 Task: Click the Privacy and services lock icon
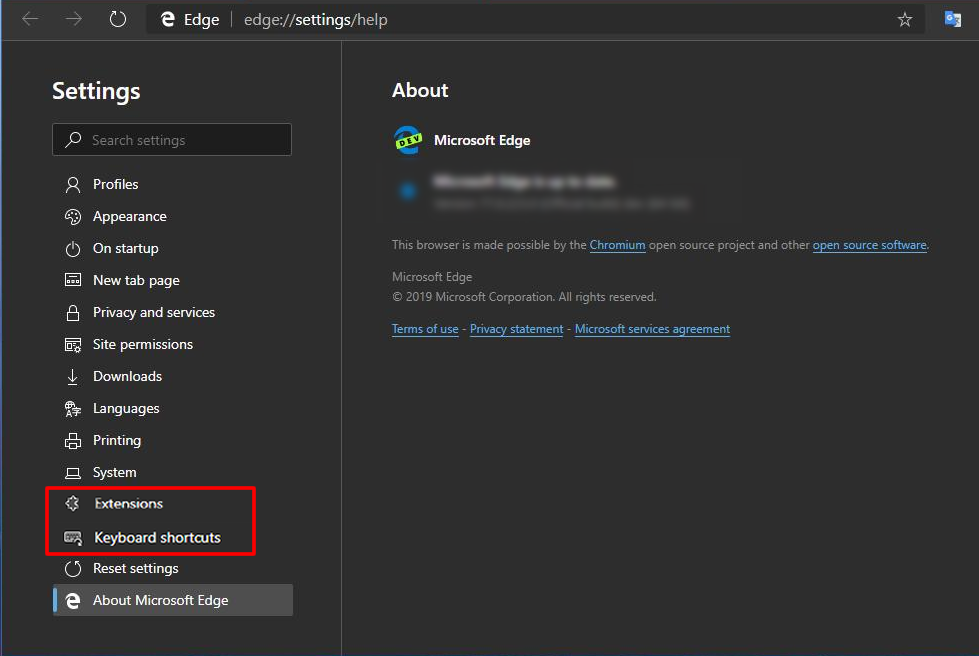tap(73, 312)
